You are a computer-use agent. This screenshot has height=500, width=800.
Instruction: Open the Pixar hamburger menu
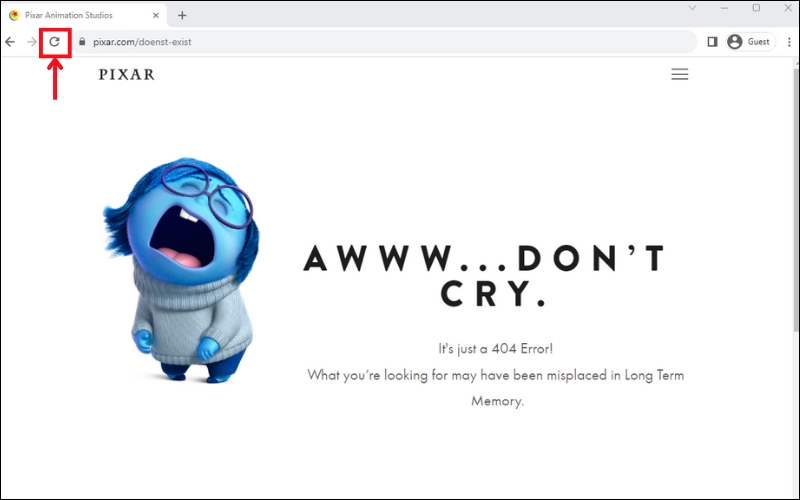tap(679, 74)
